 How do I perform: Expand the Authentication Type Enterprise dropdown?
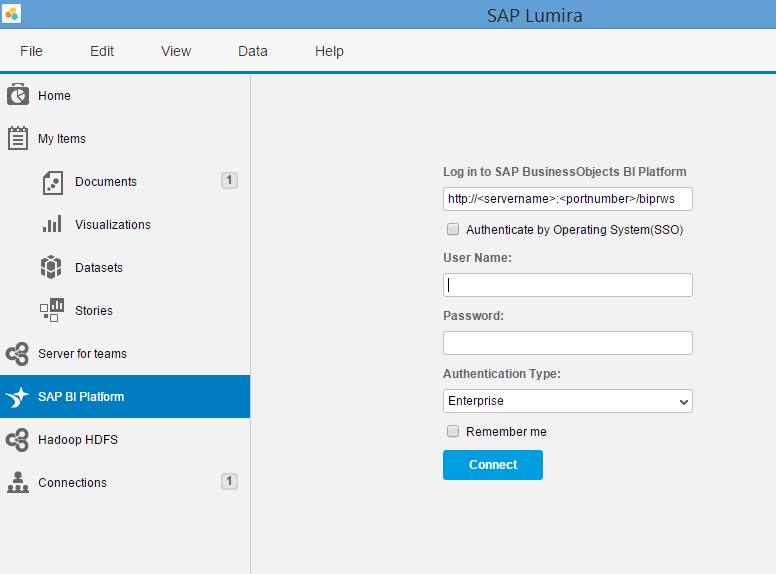[x=568, y=401]
